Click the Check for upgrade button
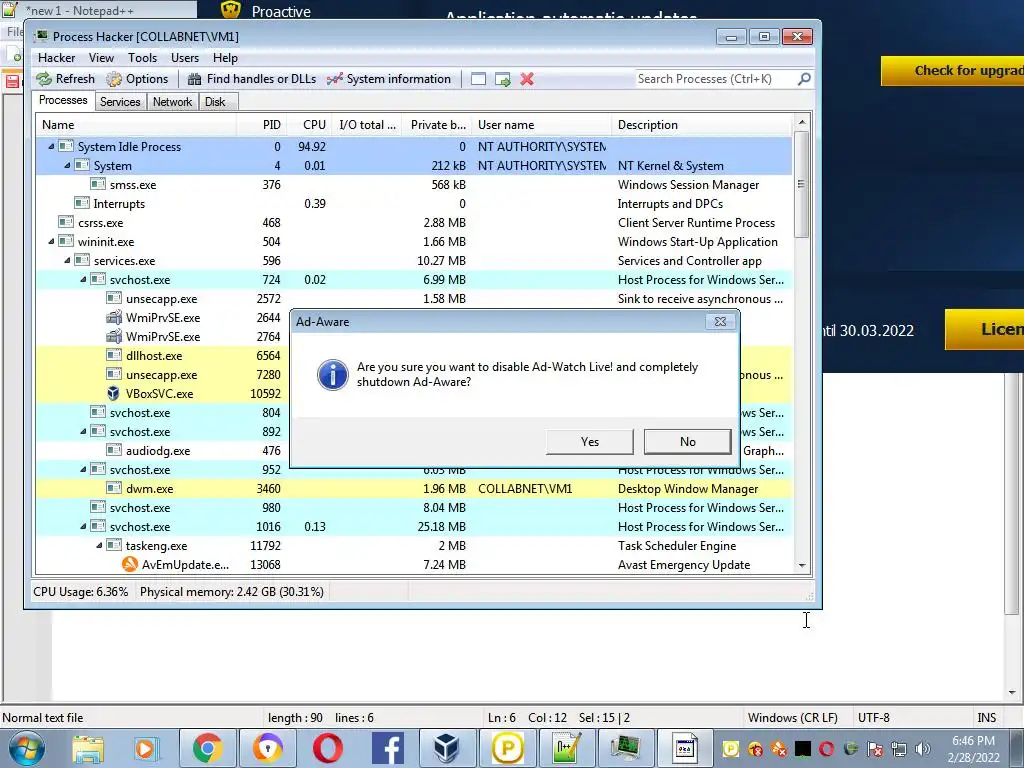This screenshot has width=1024, height=768. point(953,71)
